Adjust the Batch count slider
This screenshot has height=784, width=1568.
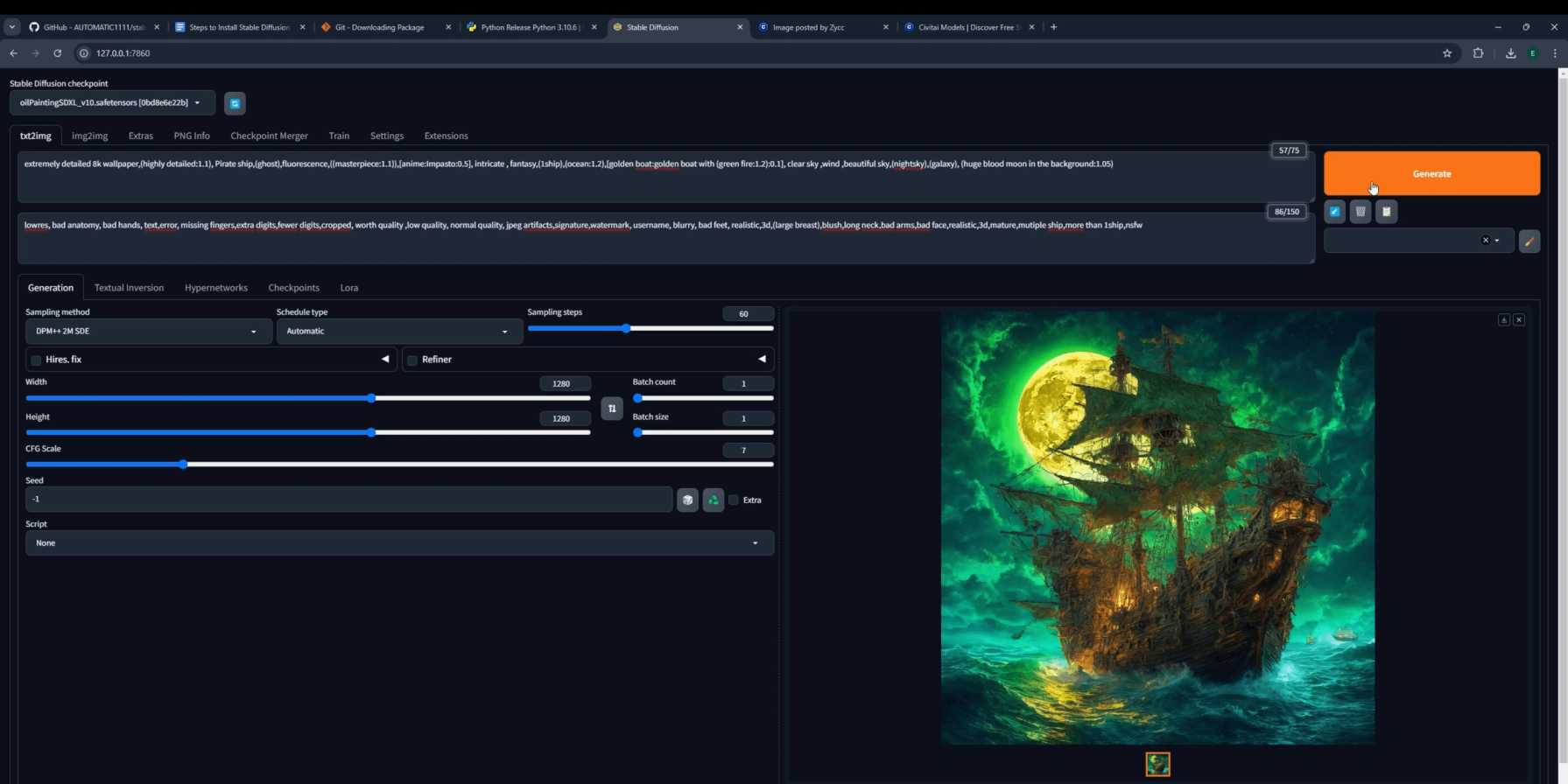[703, 398]
